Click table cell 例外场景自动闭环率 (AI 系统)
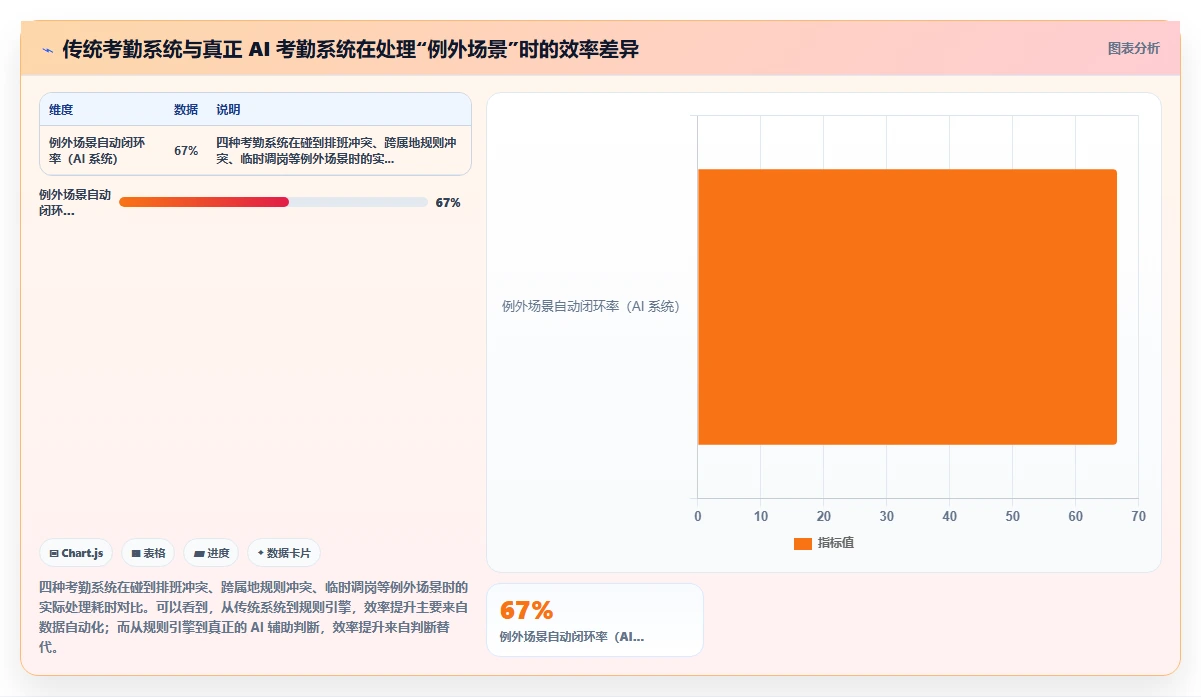The width and height of the screenshot is (1201, 697). pyautogui.click(x=98, y=151)
